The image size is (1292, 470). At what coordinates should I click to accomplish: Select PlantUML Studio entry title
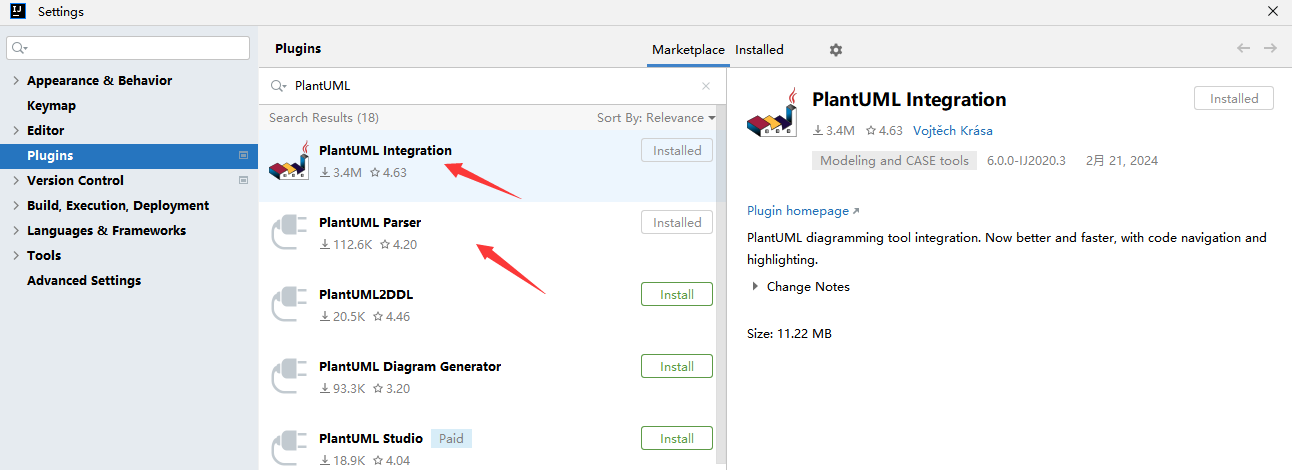click(x=371, y=439)
